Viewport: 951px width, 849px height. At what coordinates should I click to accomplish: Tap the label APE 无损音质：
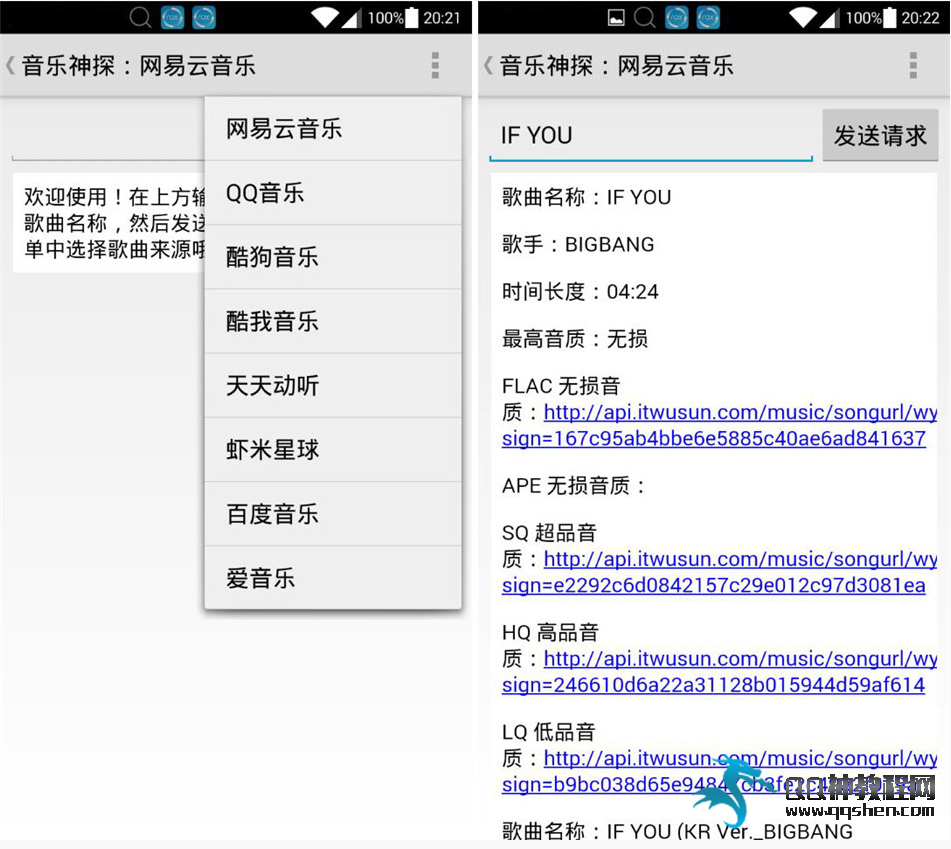pyautogui.click(x=574, y=486)
